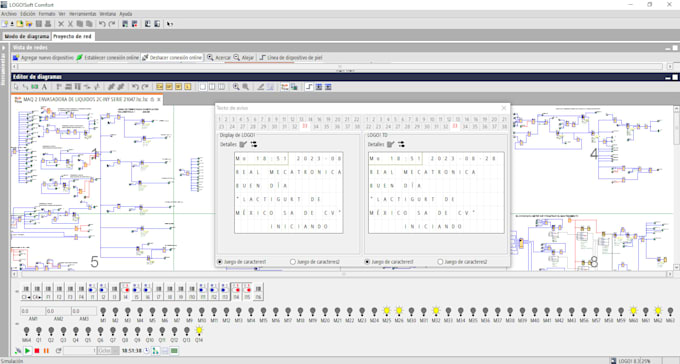Click the simulation cycle count field
This screenshot has width=680, height=364.
[x=80, y=351]
